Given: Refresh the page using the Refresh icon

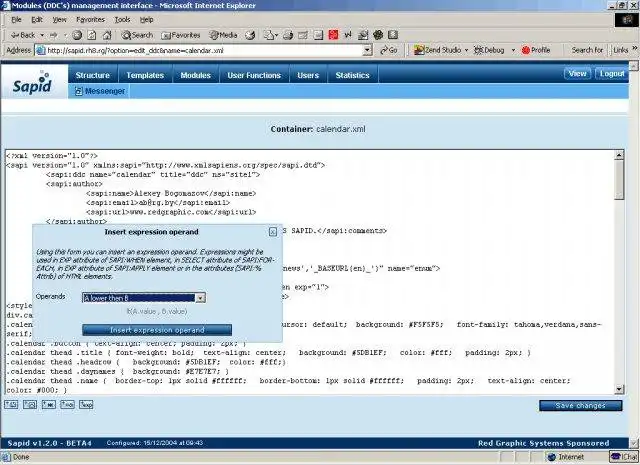Looking at the screenshot, I should (92, 36).
